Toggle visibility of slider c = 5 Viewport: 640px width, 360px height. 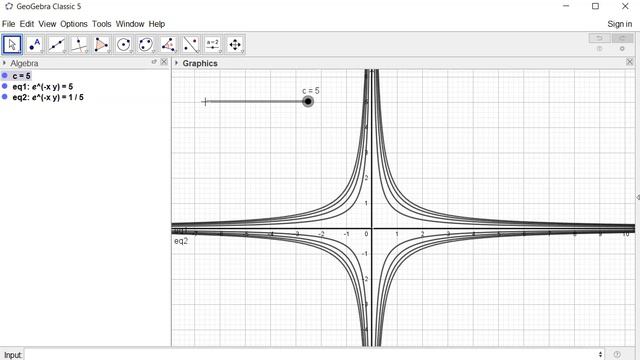coord(4,76)
